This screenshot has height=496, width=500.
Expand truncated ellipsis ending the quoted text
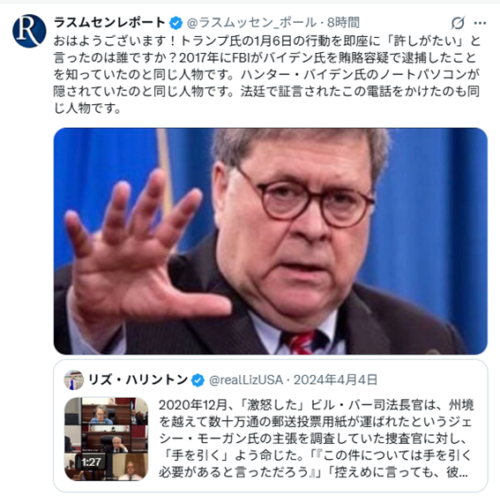[x=463, y=473]
